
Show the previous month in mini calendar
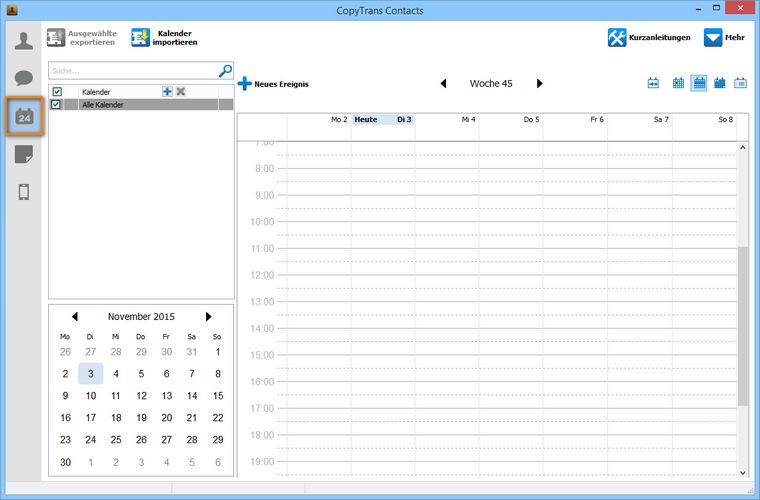[75, 316]
